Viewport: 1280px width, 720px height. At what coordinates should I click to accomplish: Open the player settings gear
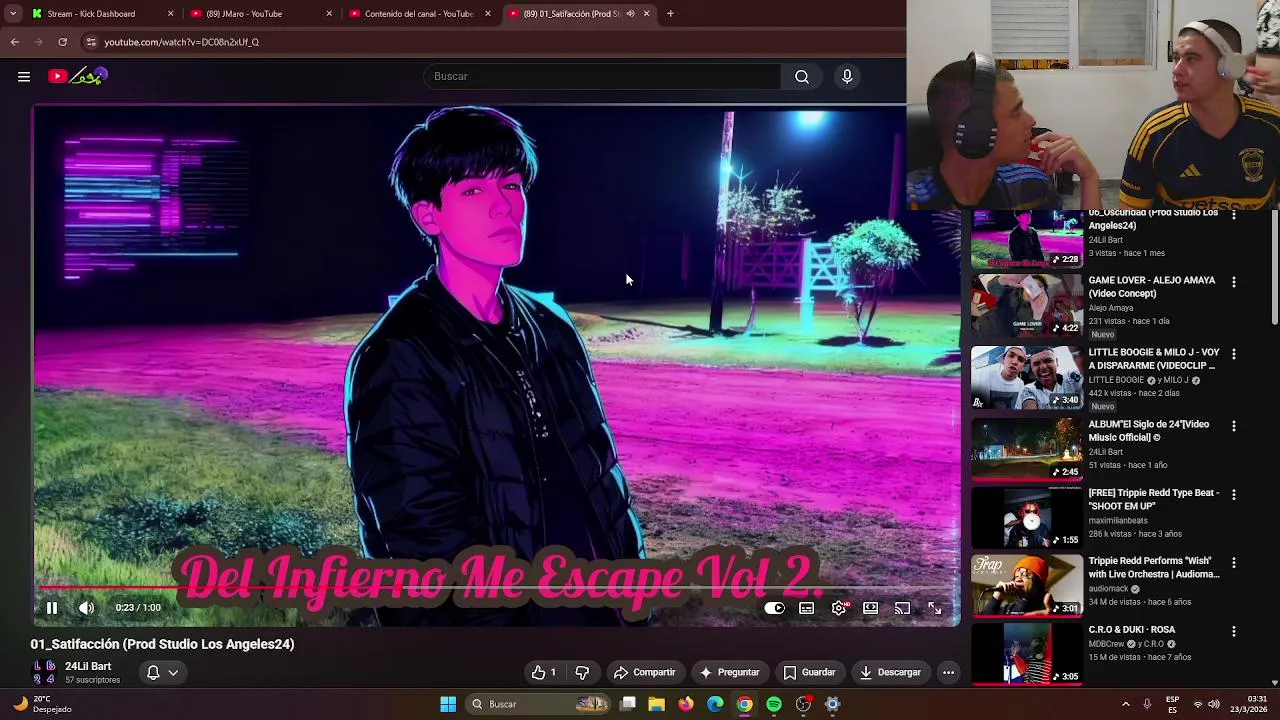[839, 608]
